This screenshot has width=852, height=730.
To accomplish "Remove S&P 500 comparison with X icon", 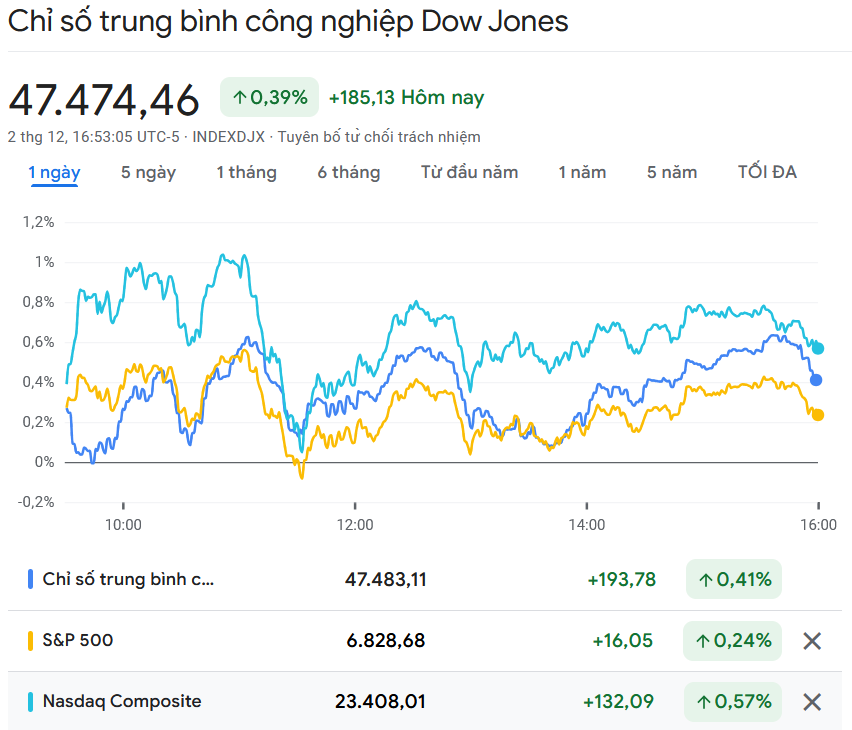I will coord(812,641).
